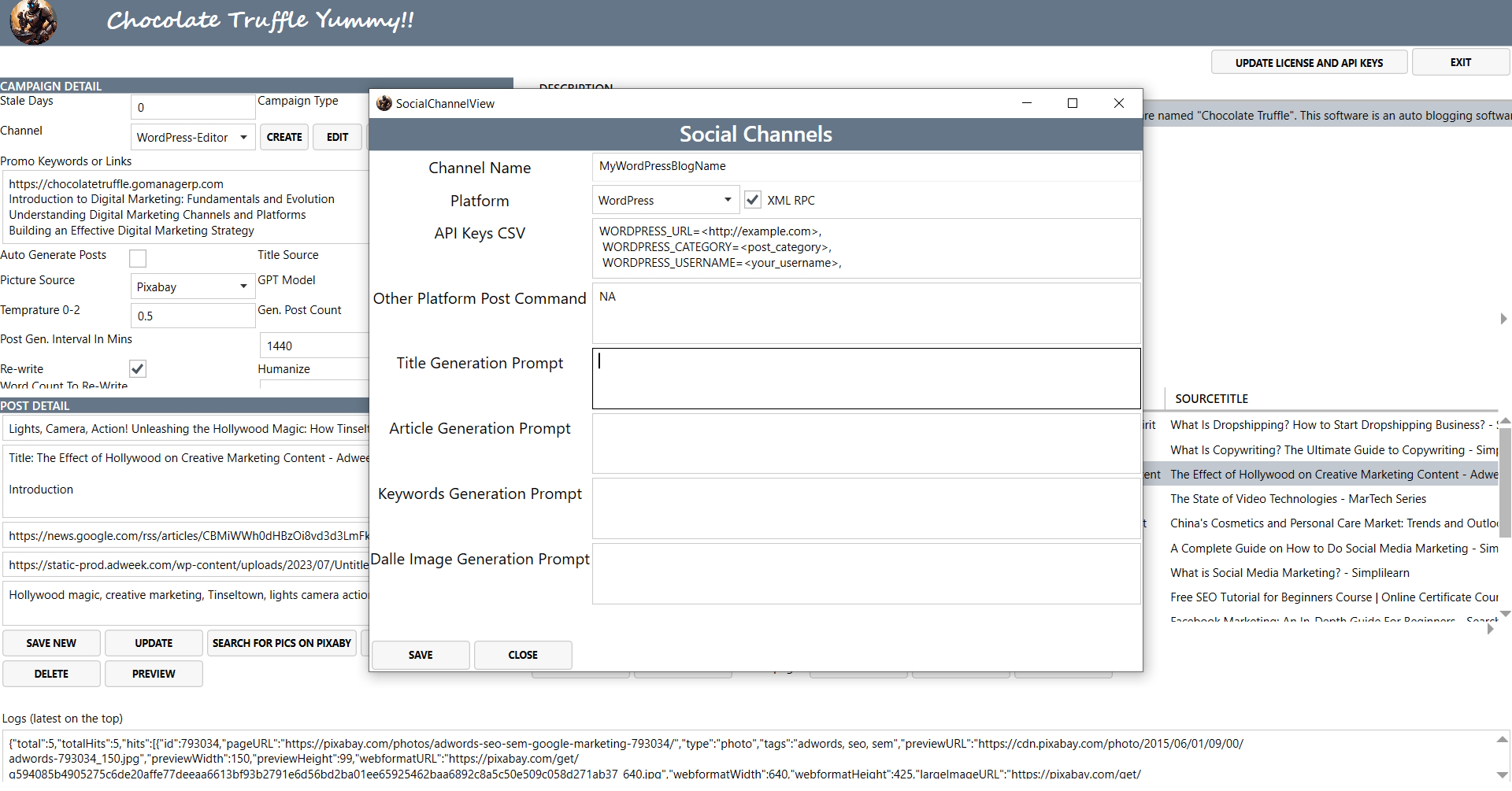Select the source titled 'The State of Video Technologies'
The image size is (1512, 791).
(x=1298, y=498)
